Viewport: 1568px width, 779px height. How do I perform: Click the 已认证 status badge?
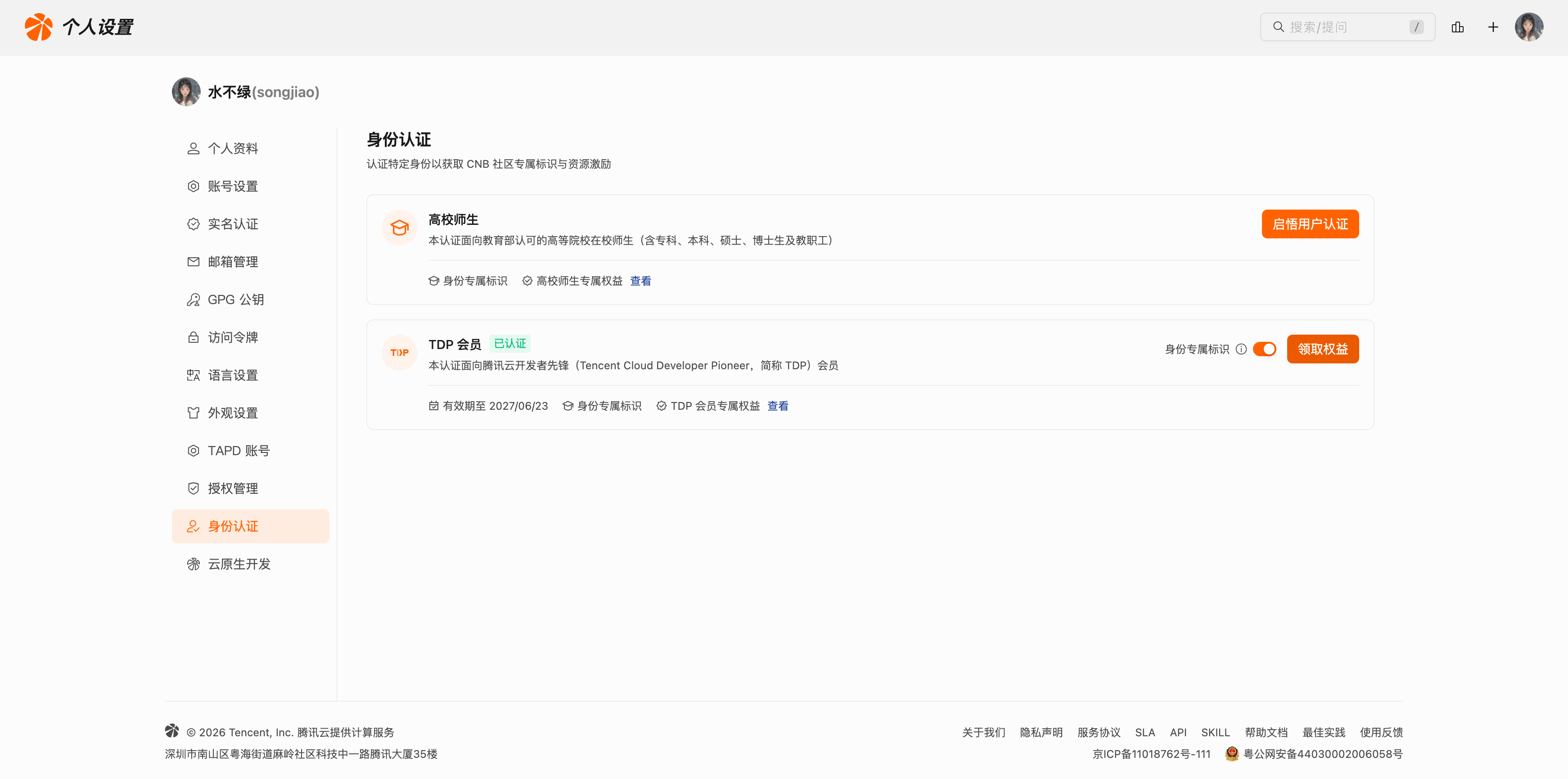tap(510, 344)
